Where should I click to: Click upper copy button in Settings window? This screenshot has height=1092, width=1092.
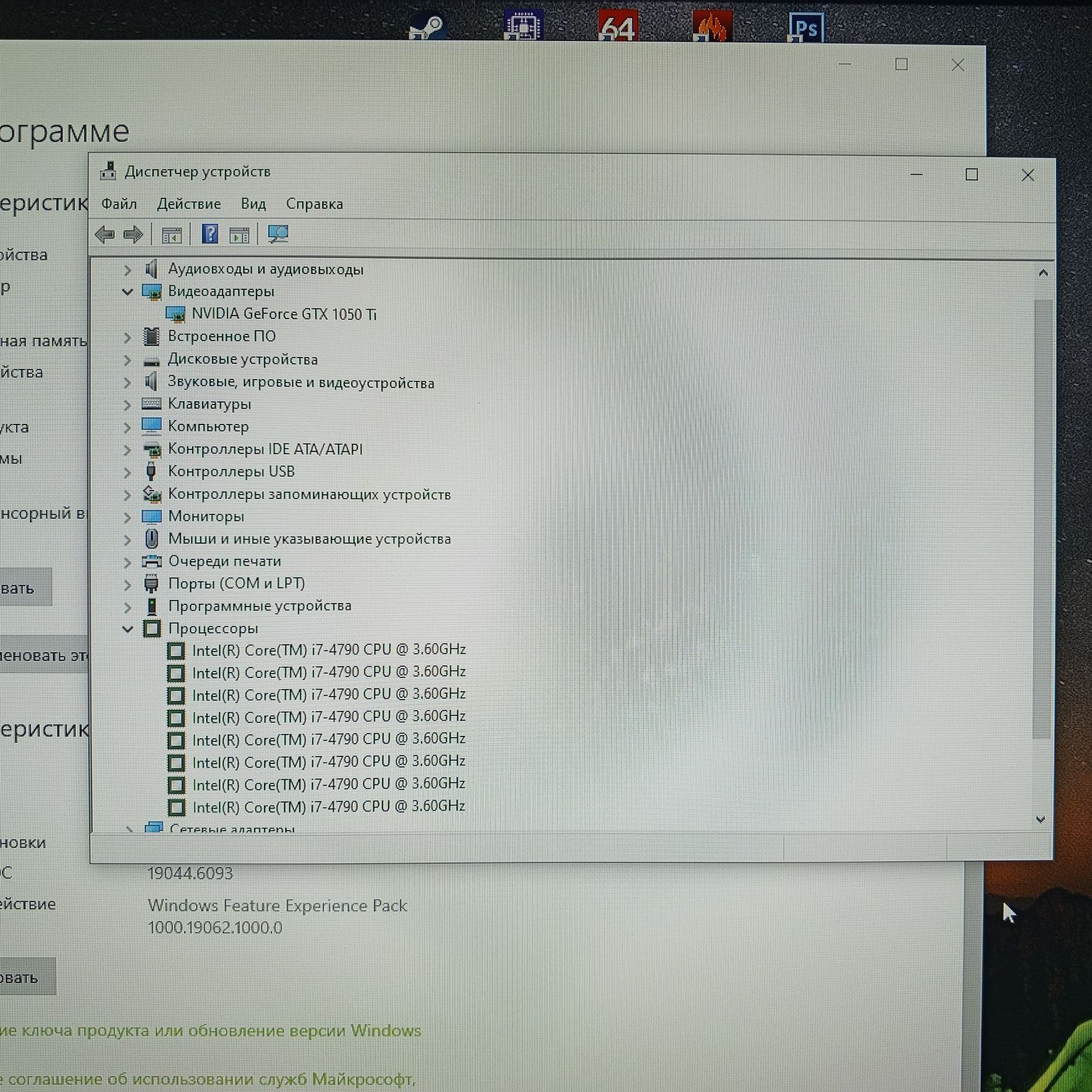point(26,587)
